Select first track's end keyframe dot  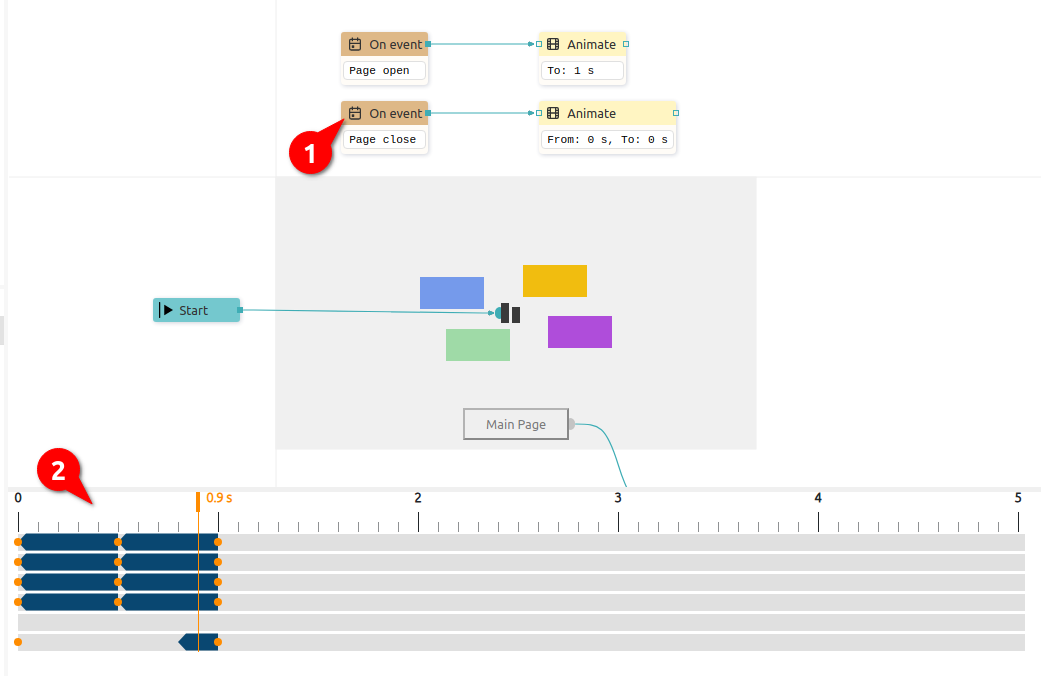click(x=218, y=543)
